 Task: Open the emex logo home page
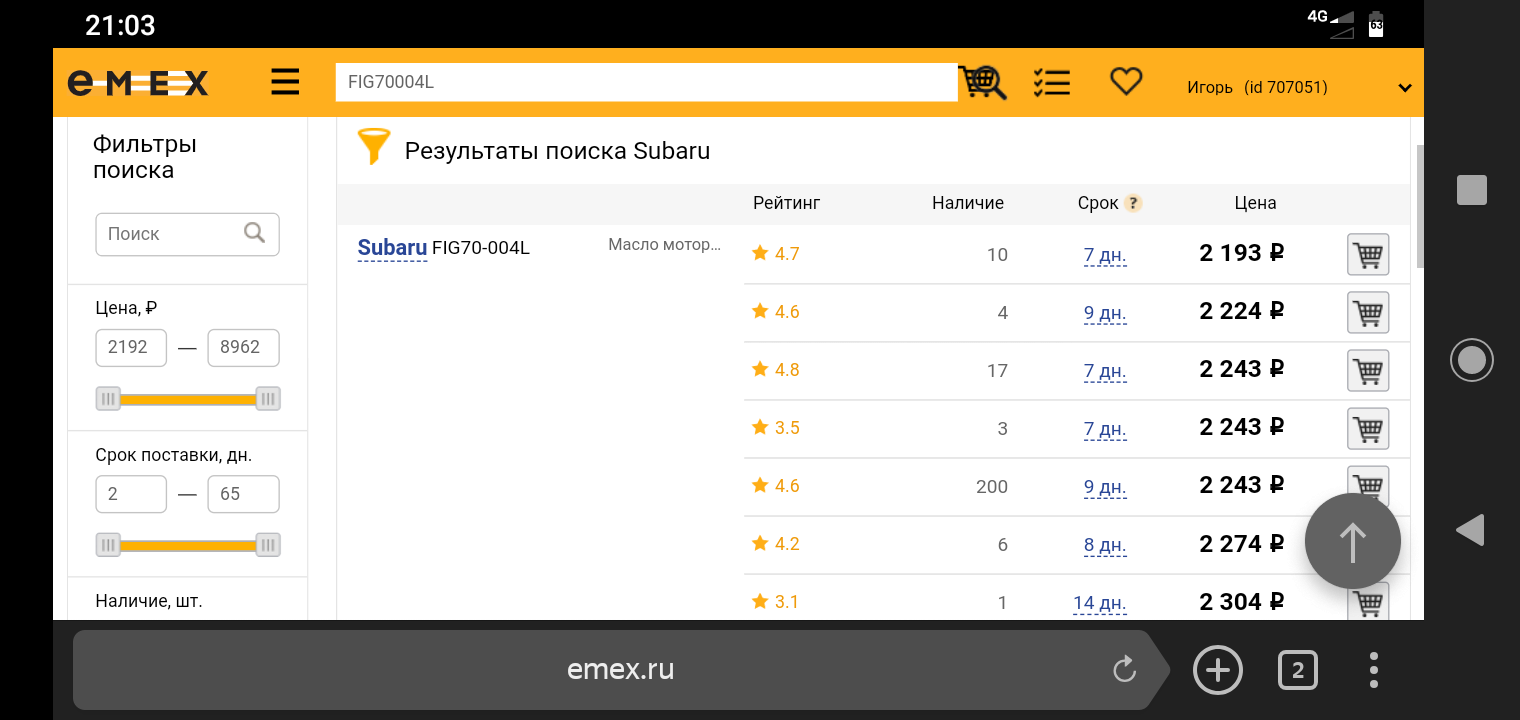point(138,83)
